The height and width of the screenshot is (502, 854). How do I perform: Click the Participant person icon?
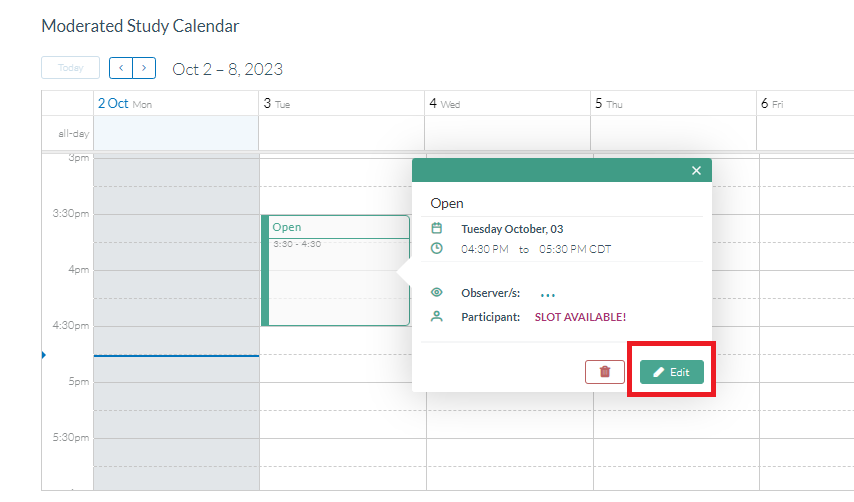(x=436, y=316)
